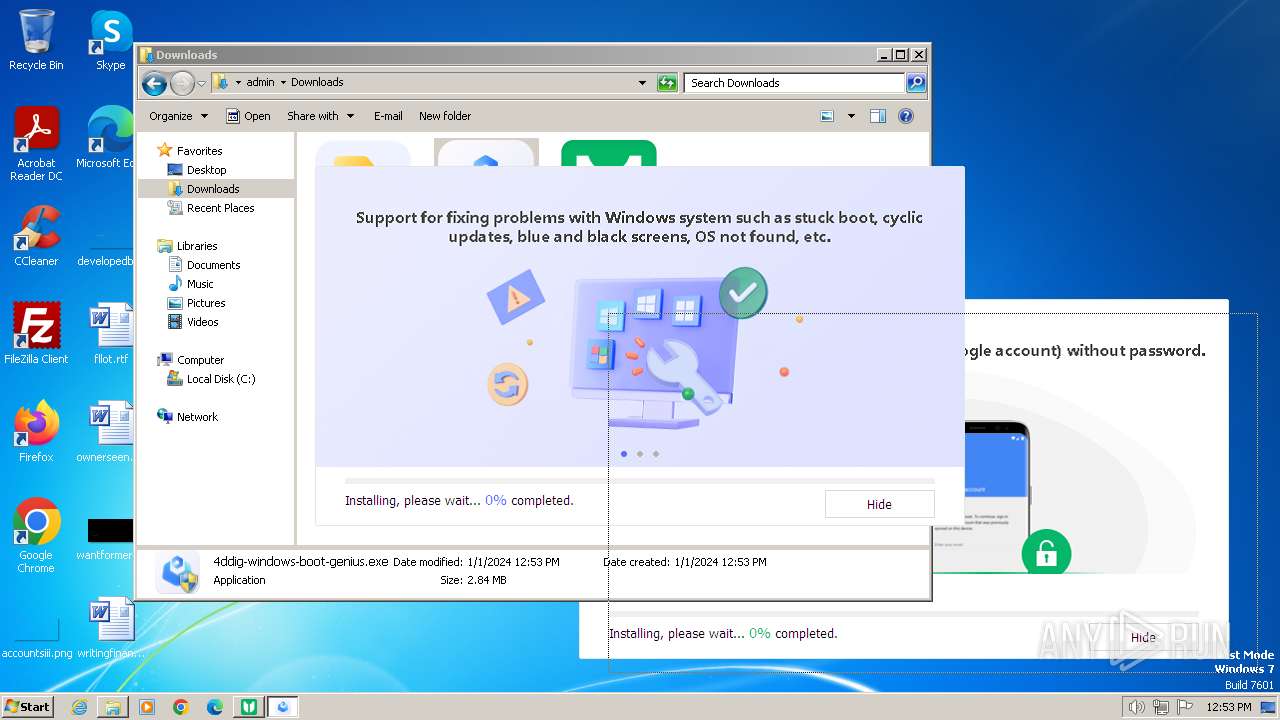Open Internet Explorer from the taskbar
Screen dimensions: 1280x720
click(79, 707)
